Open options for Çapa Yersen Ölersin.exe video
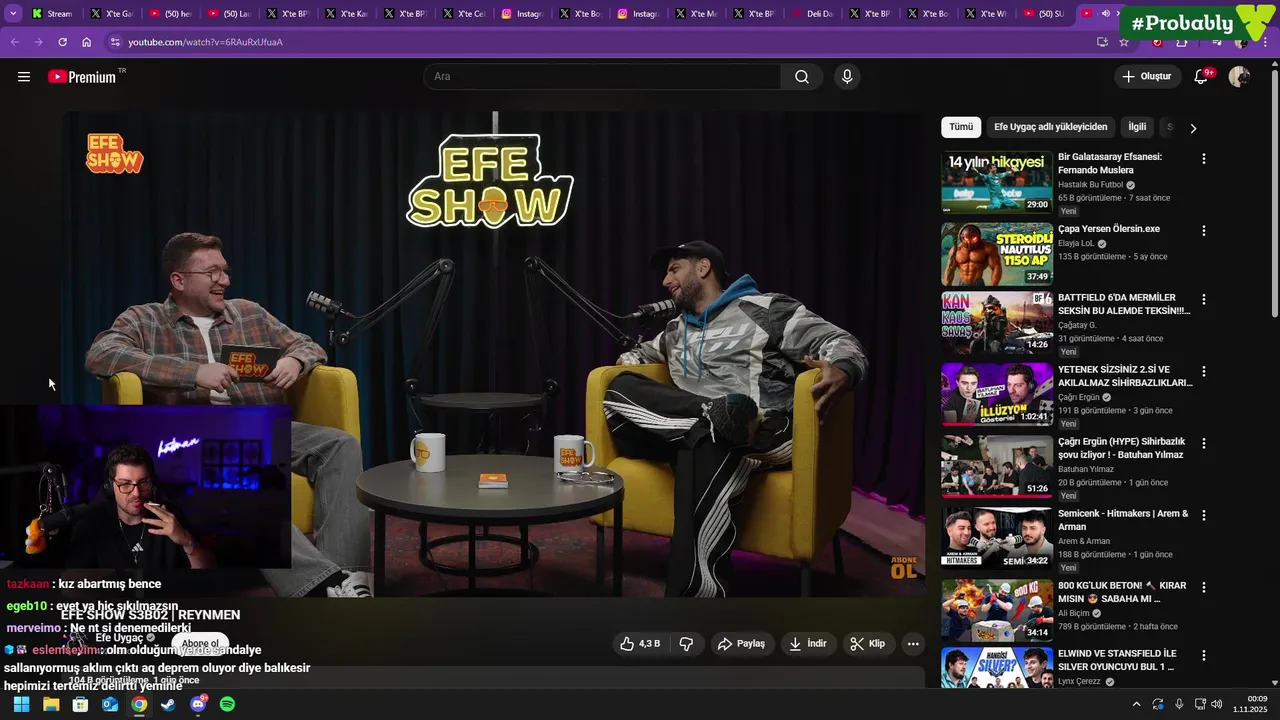The image size is (1280, 720). [1204, 231]
